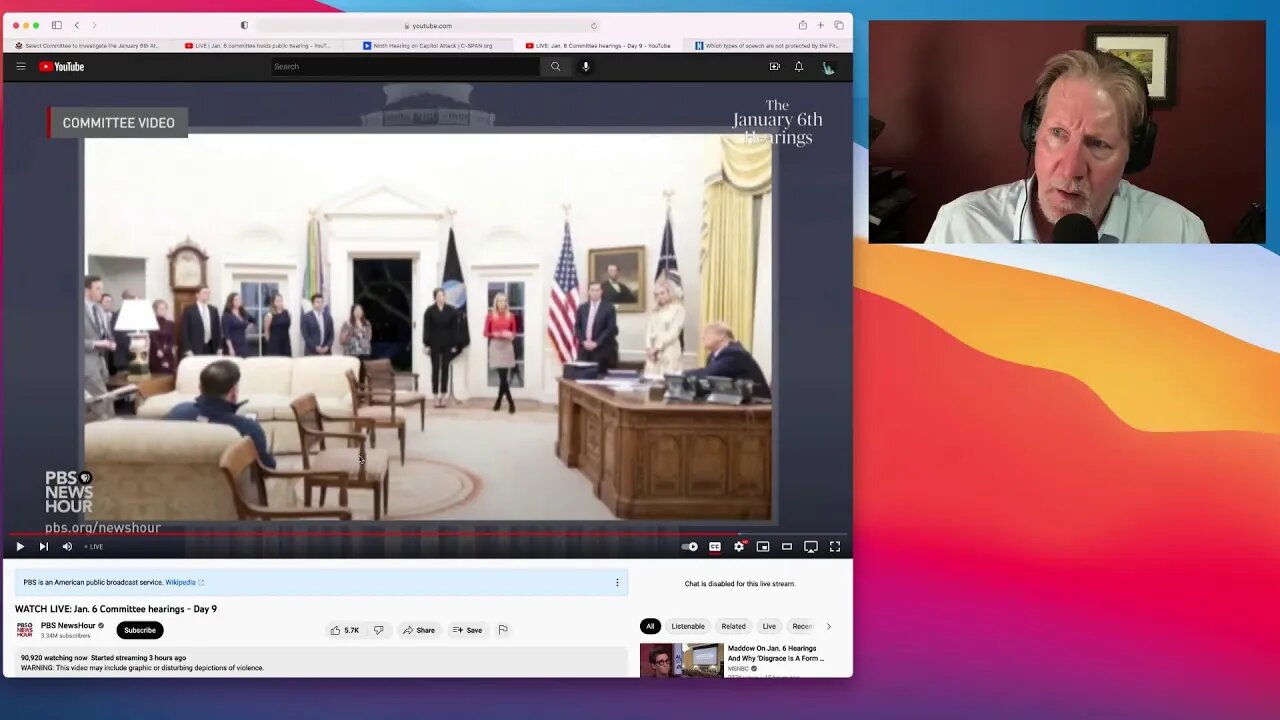This screenshot has width=1280, height=720.
Task: Toggle closed captions (CC) on the video
Action: [715, 547]
